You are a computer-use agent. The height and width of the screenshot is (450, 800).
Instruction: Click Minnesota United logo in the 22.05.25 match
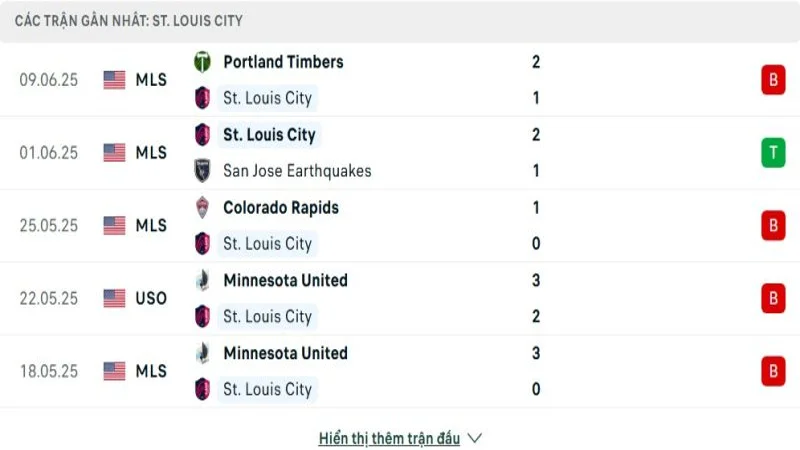[202, 281]
